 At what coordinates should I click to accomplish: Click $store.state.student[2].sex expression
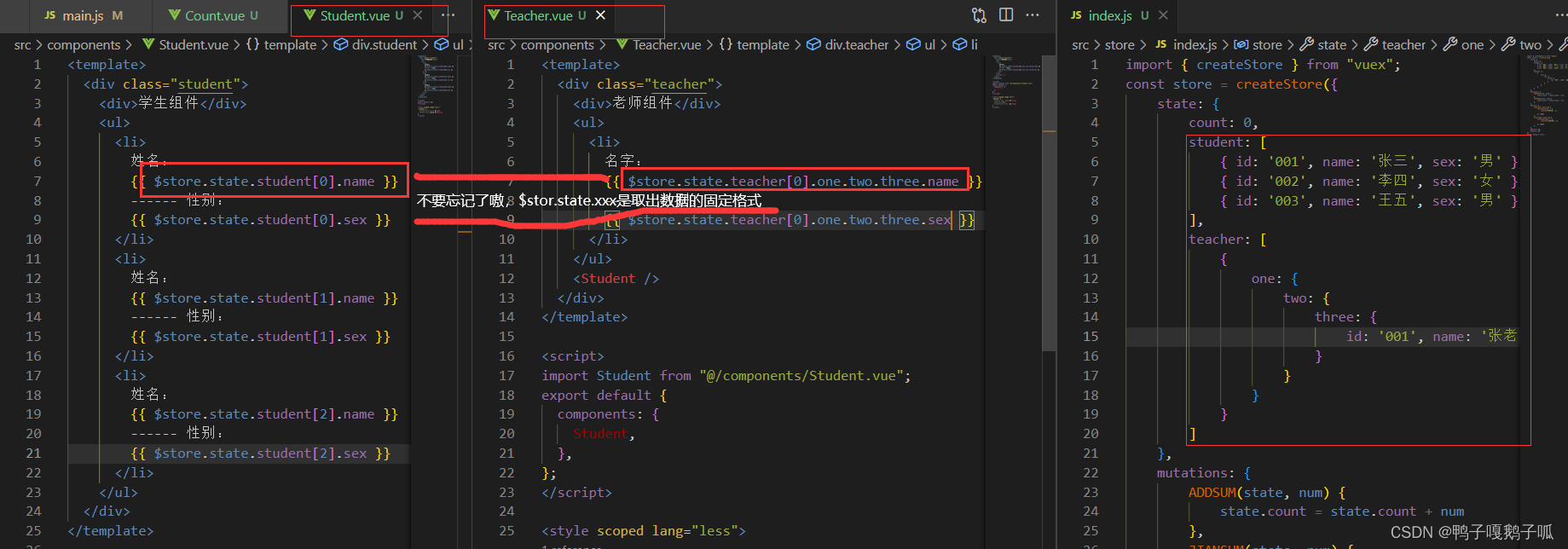tap(260, 454)
